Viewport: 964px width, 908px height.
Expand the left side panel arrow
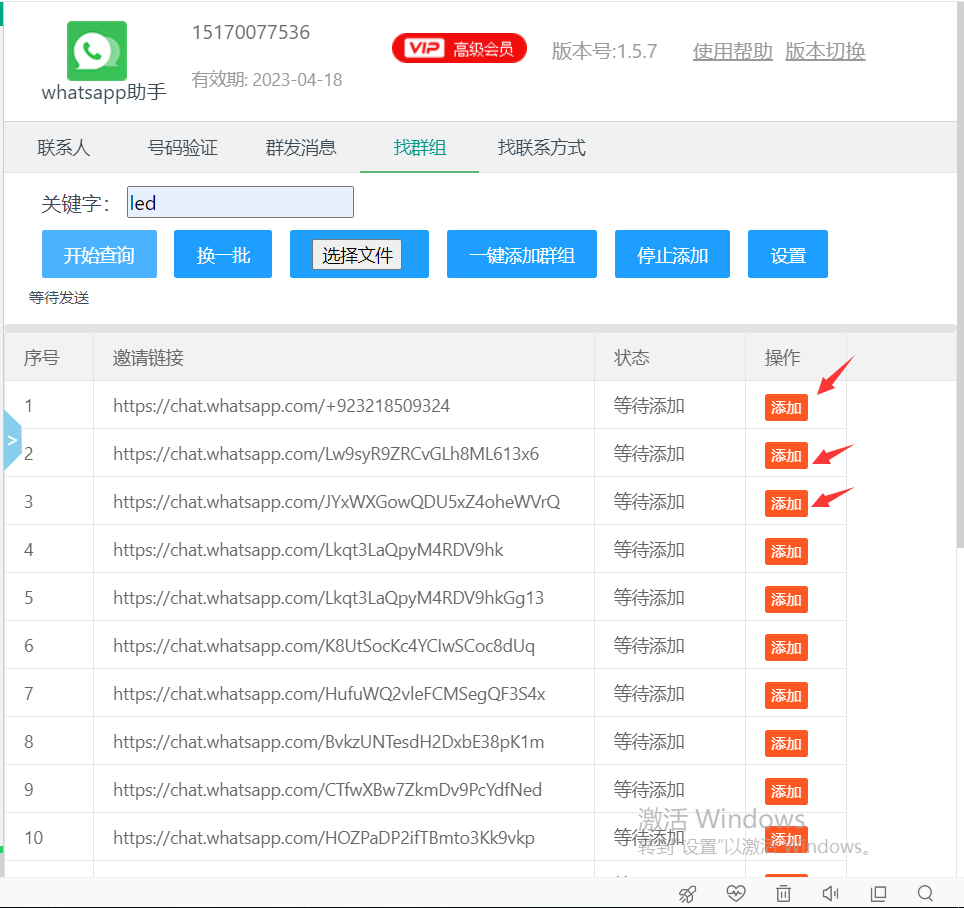12,439
